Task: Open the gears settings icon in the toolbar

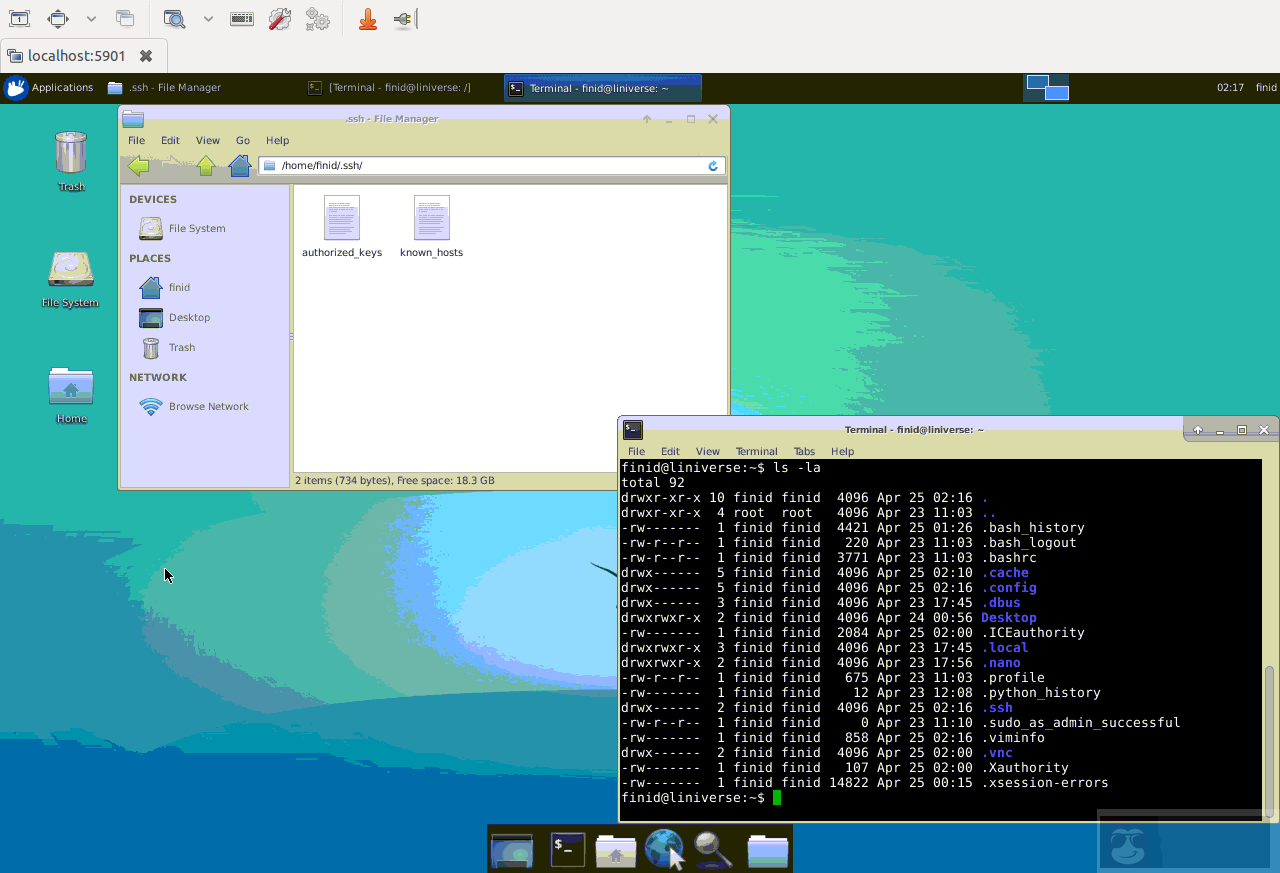Action: pos(318,19)
